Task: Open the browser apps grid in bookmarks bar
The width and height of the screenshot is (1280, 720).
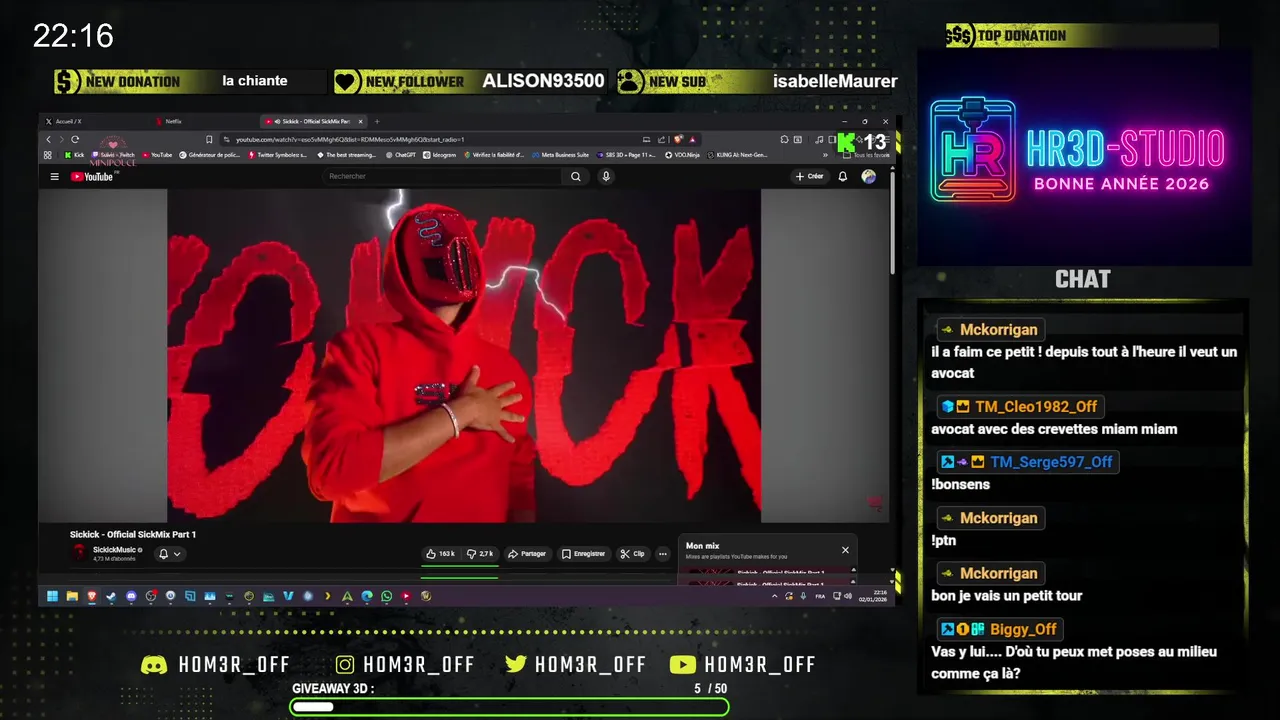Action: [47, 155]
